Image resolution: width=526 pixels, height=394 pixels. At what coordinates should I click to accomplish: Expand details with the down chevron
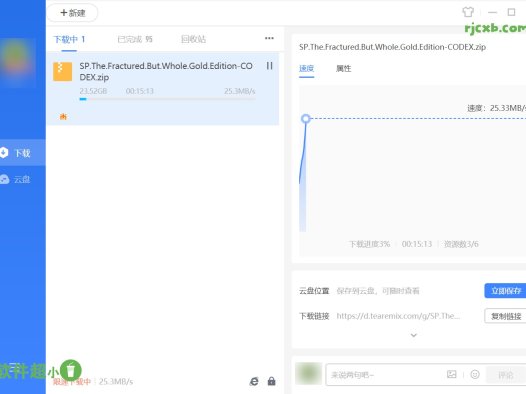[414, 335]
